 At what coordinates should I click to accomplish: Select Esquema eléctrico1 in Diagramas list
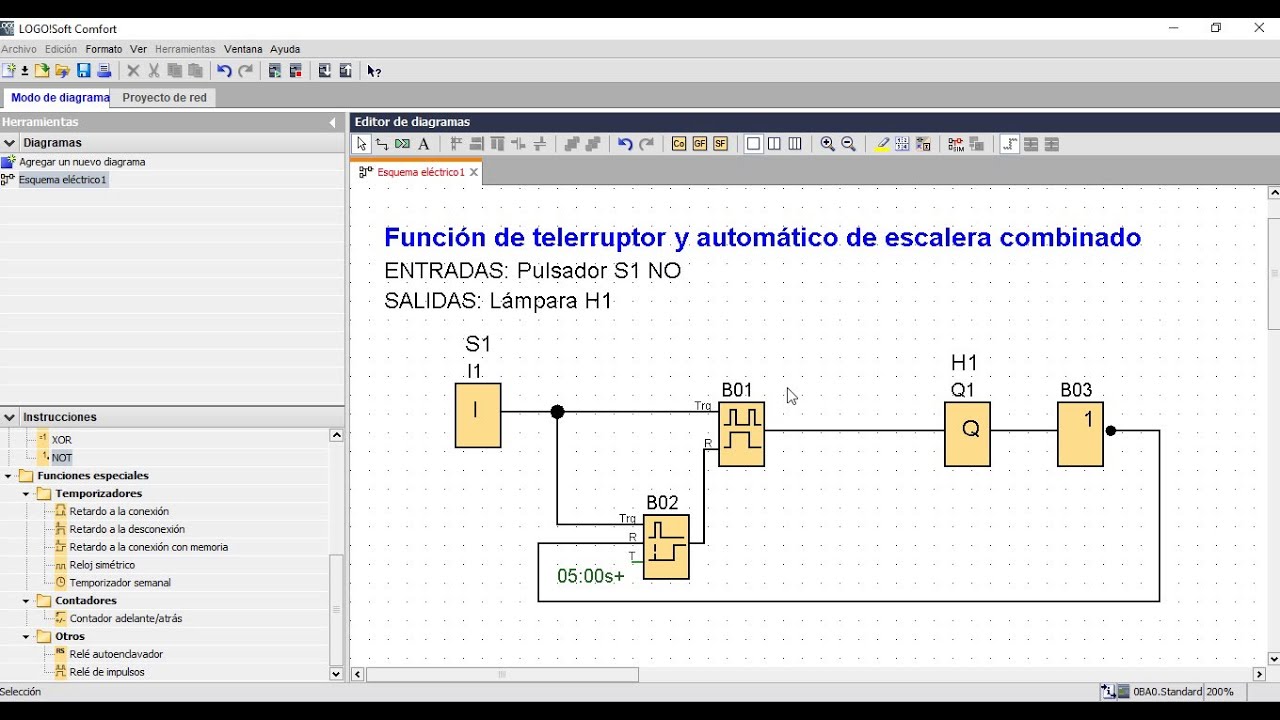[x=62, y=180]
